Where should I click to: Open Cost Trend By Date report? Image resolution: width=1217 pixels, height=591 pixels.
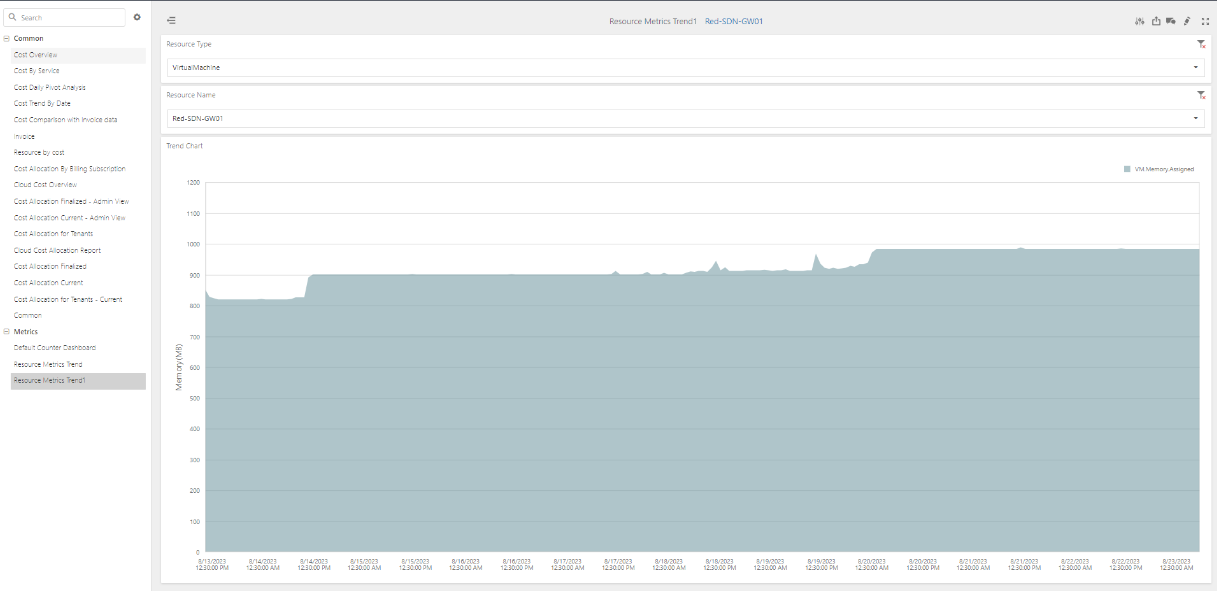click(x=42, y=103)
